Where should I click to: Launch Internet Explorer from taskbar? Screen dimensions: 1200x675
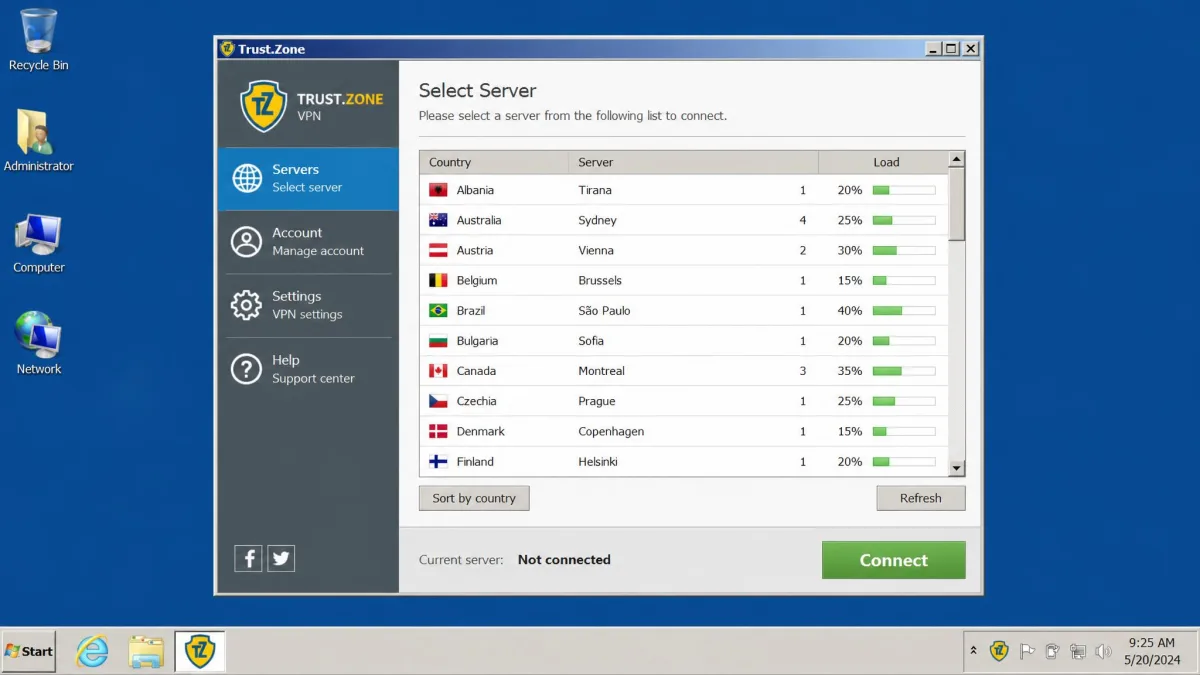click(92, 652)
